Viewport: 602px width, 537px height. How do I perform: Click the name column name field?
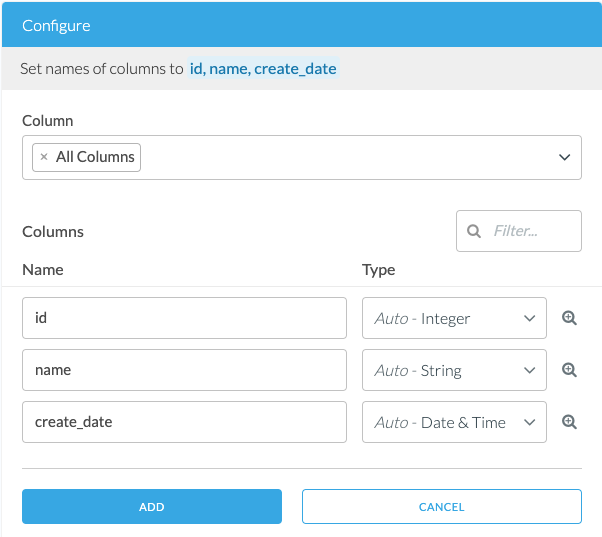[184, 370]
